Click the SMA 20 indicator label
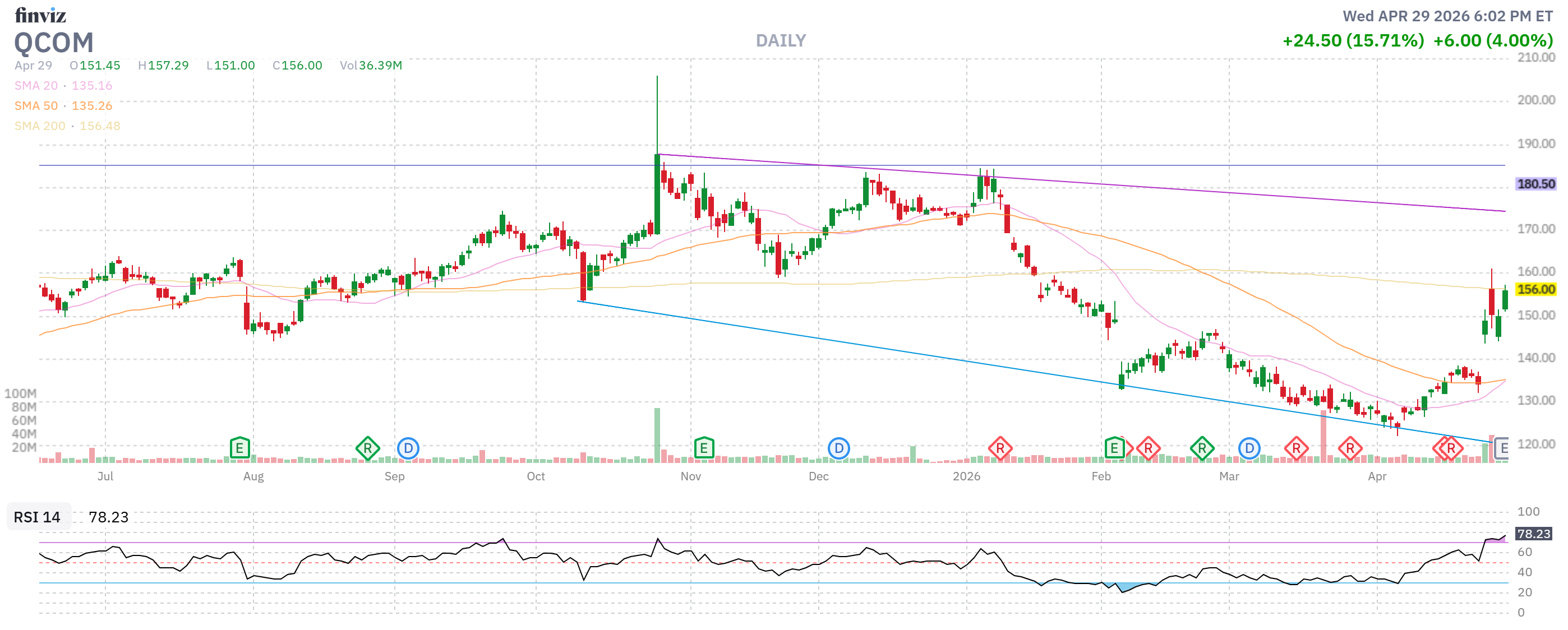The width and height of the screenshot is (1568, 630). (36, 86)
